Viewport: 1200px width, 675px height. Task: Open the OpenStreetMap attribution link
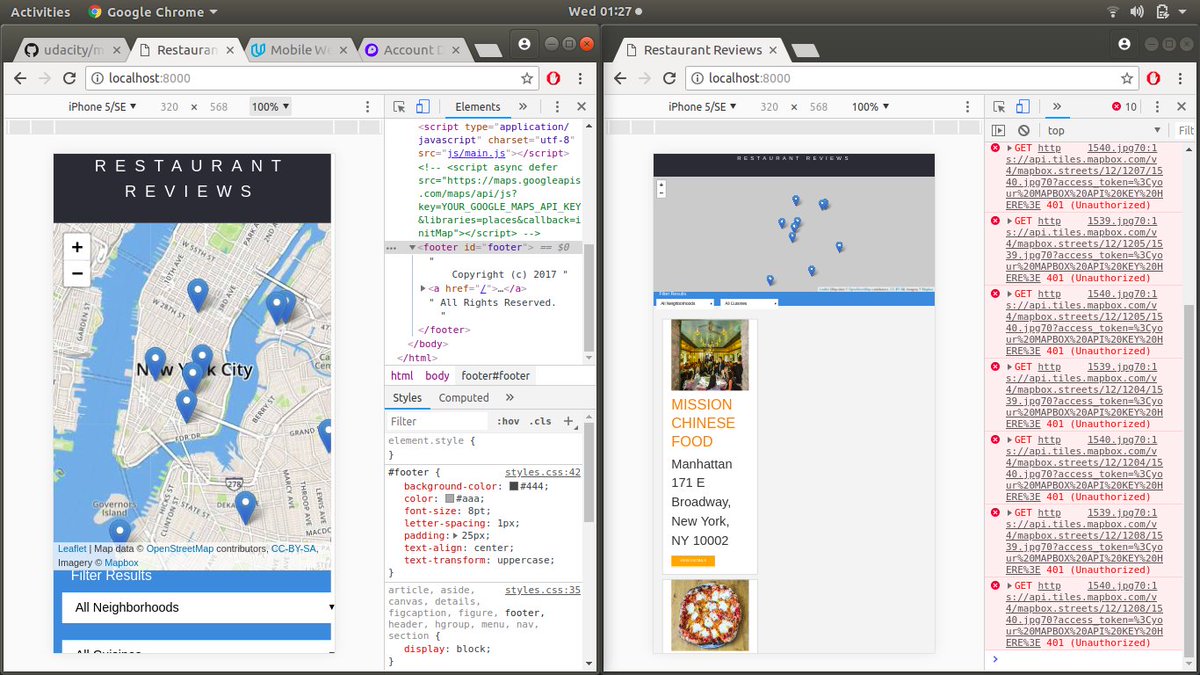click(180, 548)
